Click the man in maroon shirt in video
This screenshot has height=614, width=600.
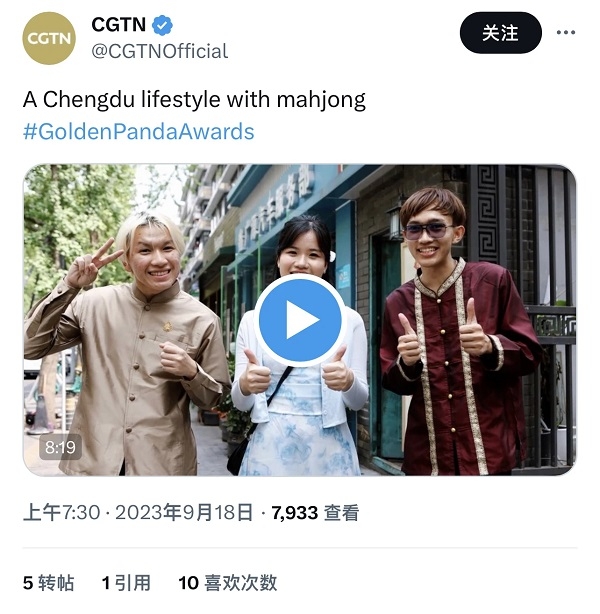(x=458, y=337)
